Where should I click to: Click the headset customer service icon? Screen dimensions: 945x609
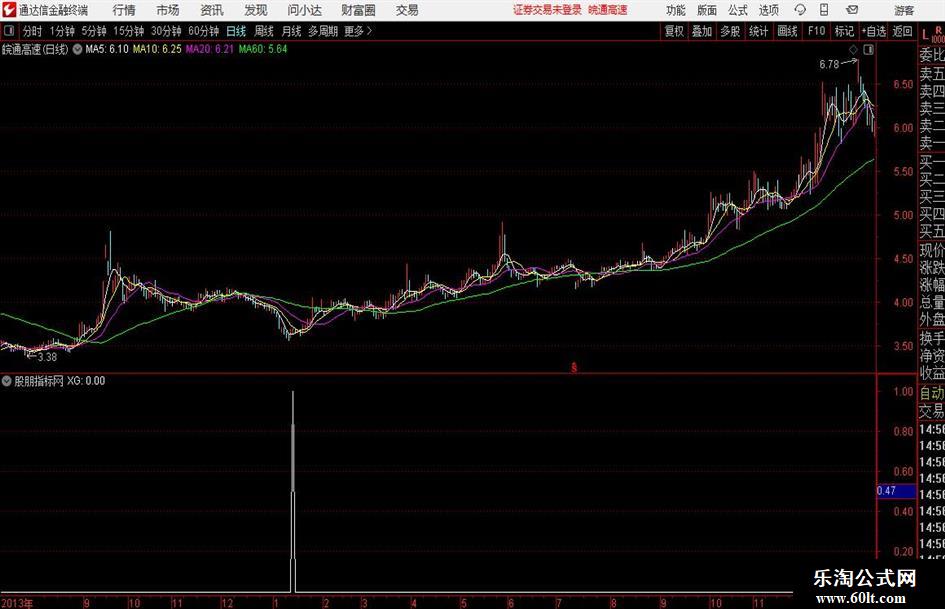[800, 10]
